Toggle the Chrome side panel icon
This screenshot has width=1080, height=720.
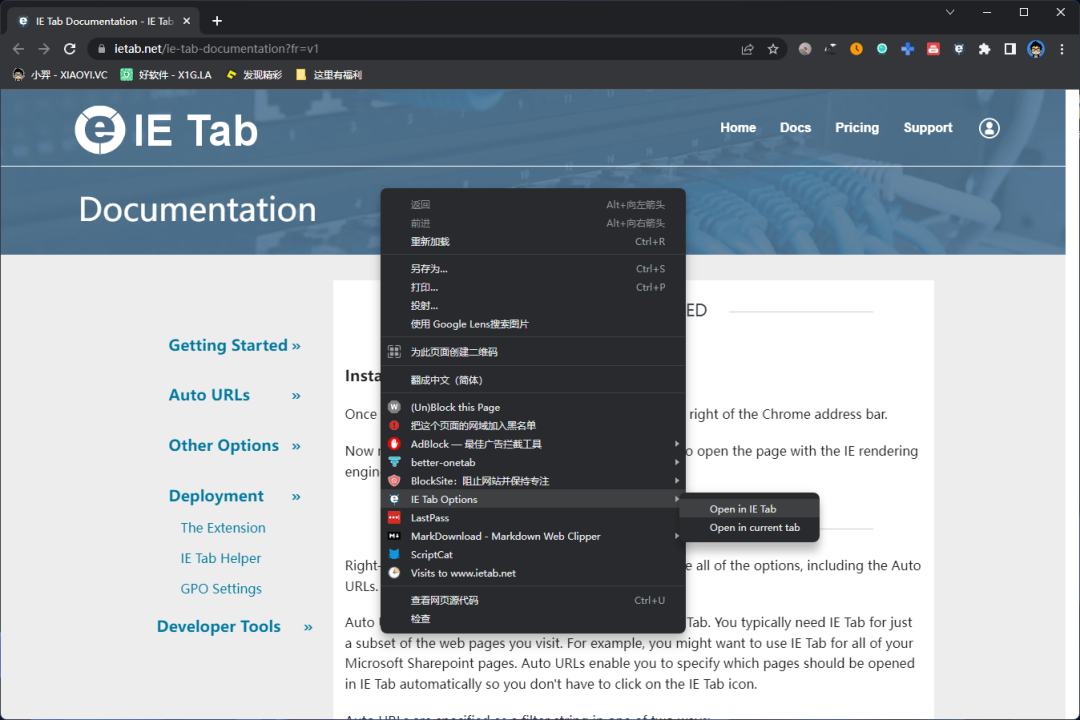click(1010, 49)
